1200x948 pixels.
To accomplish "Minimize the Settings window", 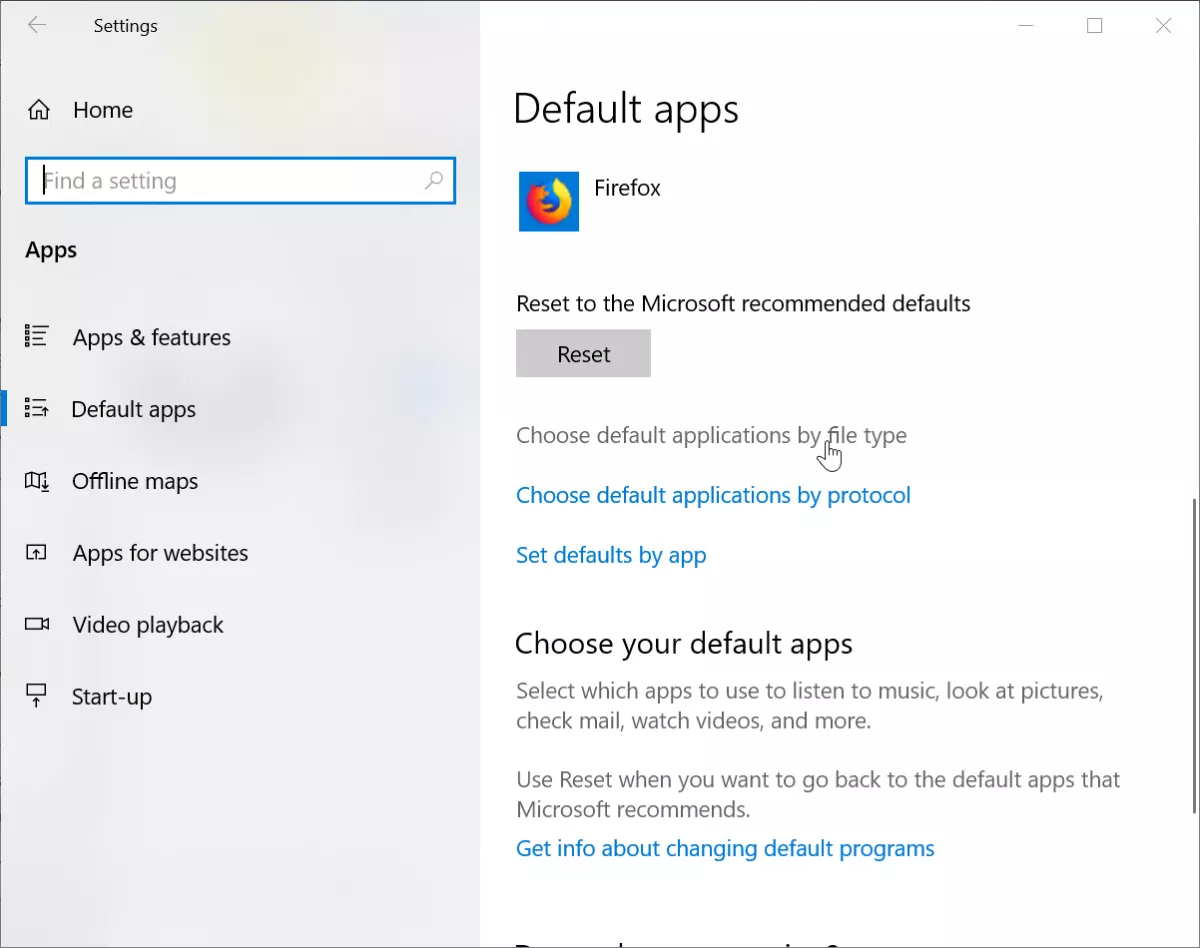I will pyautogui.click(x=1026, y=26).
